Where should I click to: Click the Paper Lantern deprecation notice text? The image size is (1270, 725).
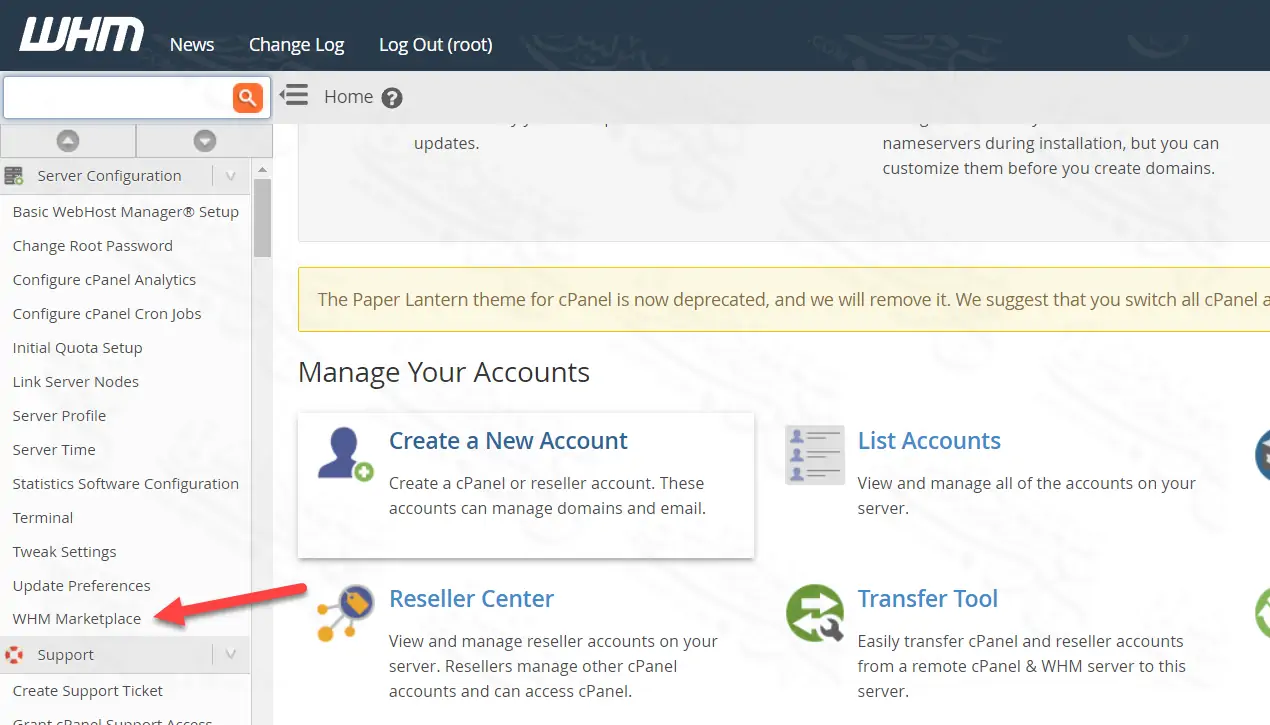click(x=793, y=299)
